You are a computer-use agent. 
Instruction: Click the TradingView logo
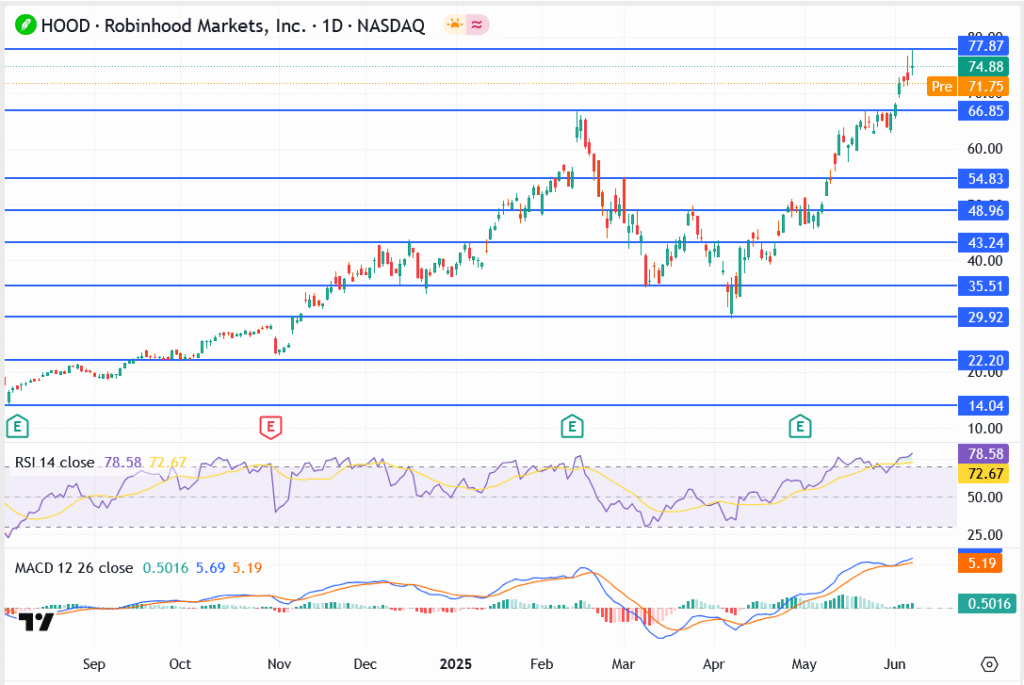pos(37,622)
